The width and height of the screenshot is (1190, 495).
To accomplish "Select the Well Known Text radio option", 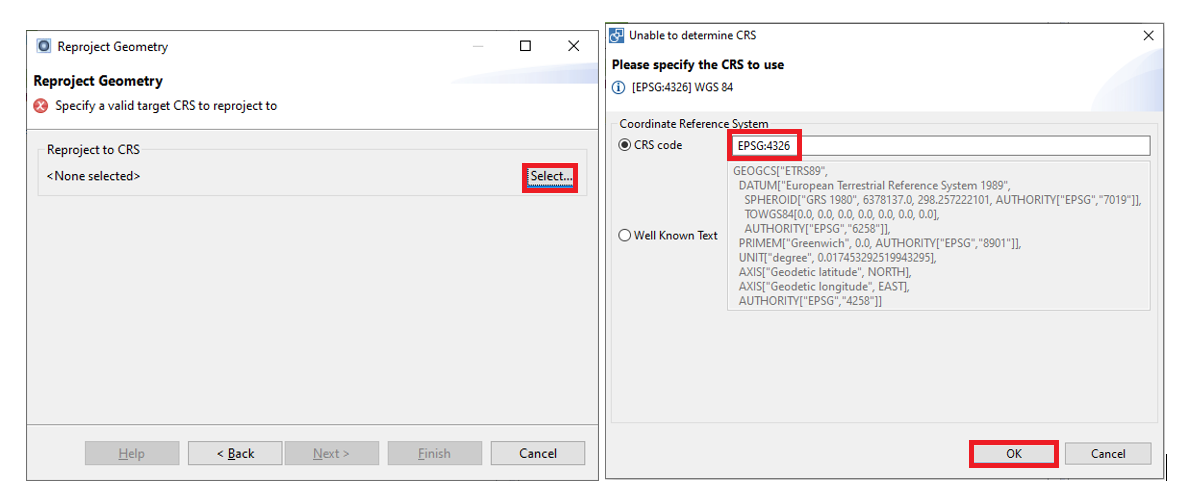I will tap(625, 235).
